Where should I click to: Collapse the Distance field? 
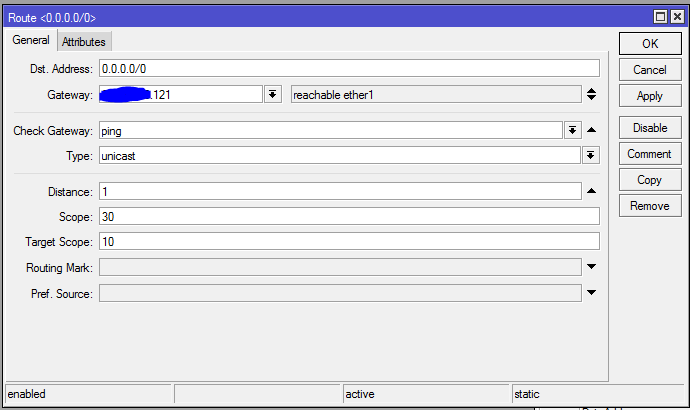[x=591, y=191]
